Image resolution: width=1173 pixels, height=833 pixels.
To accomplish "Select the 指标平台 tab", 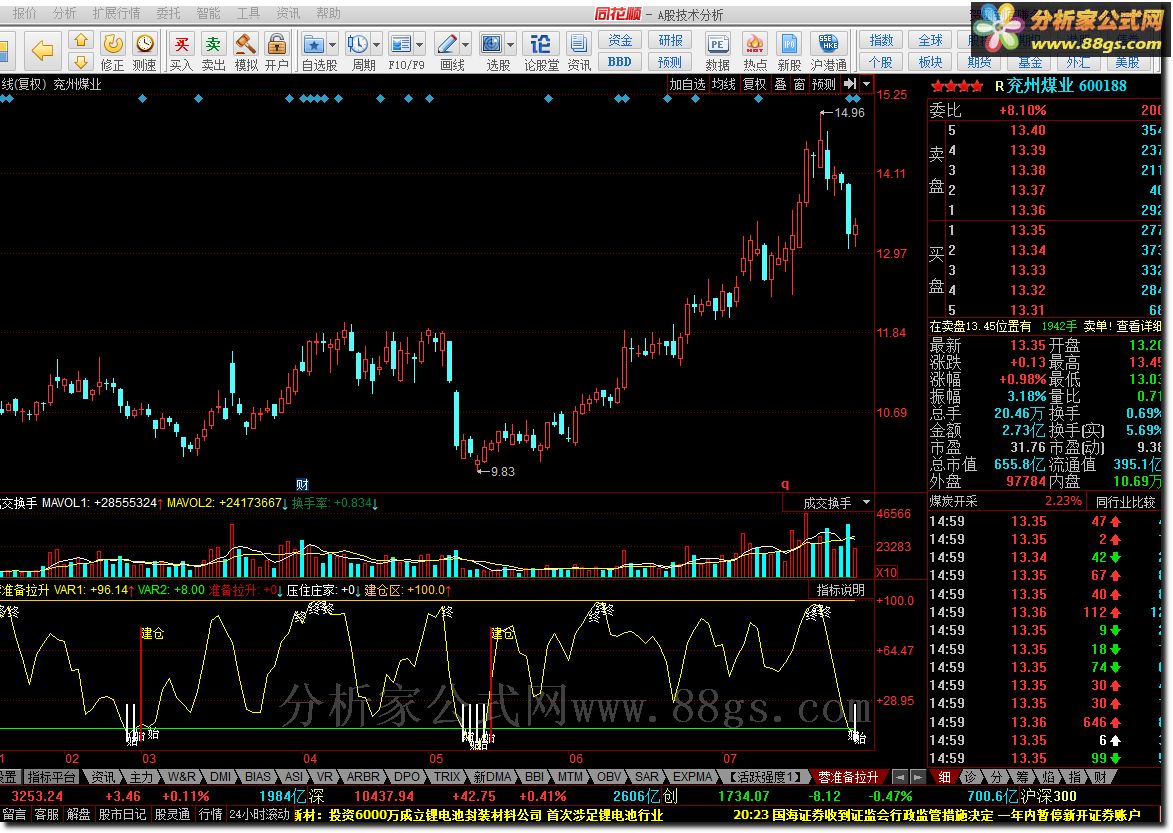I will (51, 777).
